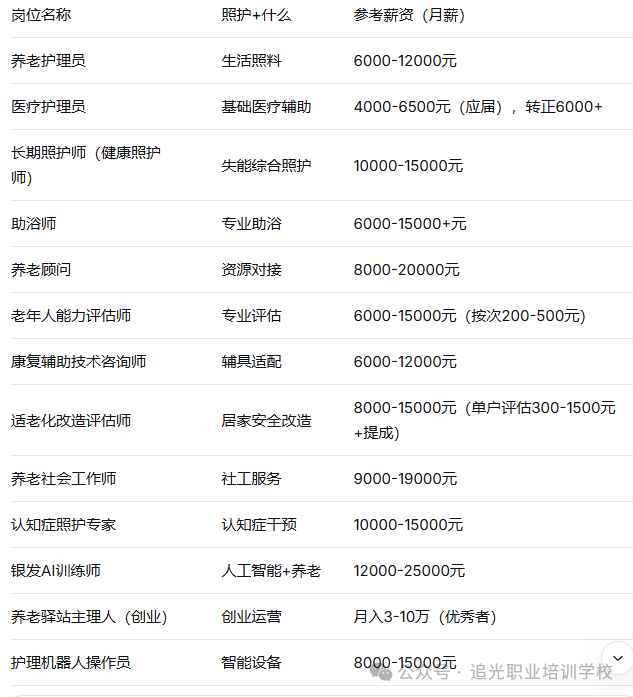Screen dimensions: 633x697
Task: Click the job title '养老护理员'
Action: (x=48, y=61)
